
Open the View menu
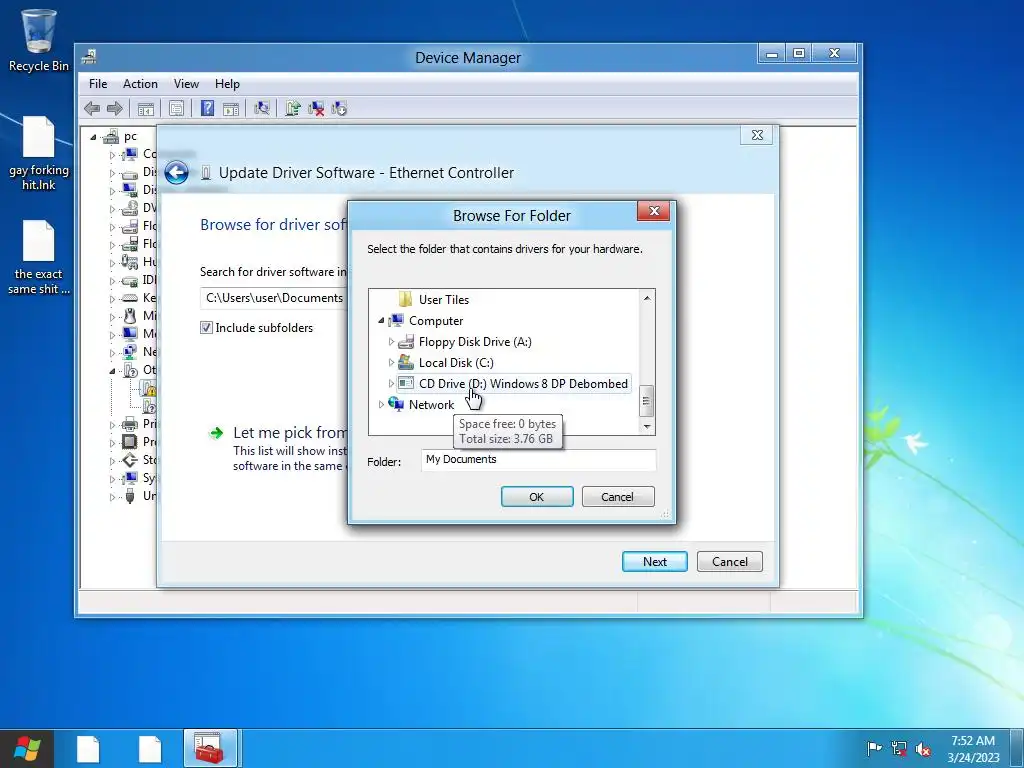pos(186,84)
